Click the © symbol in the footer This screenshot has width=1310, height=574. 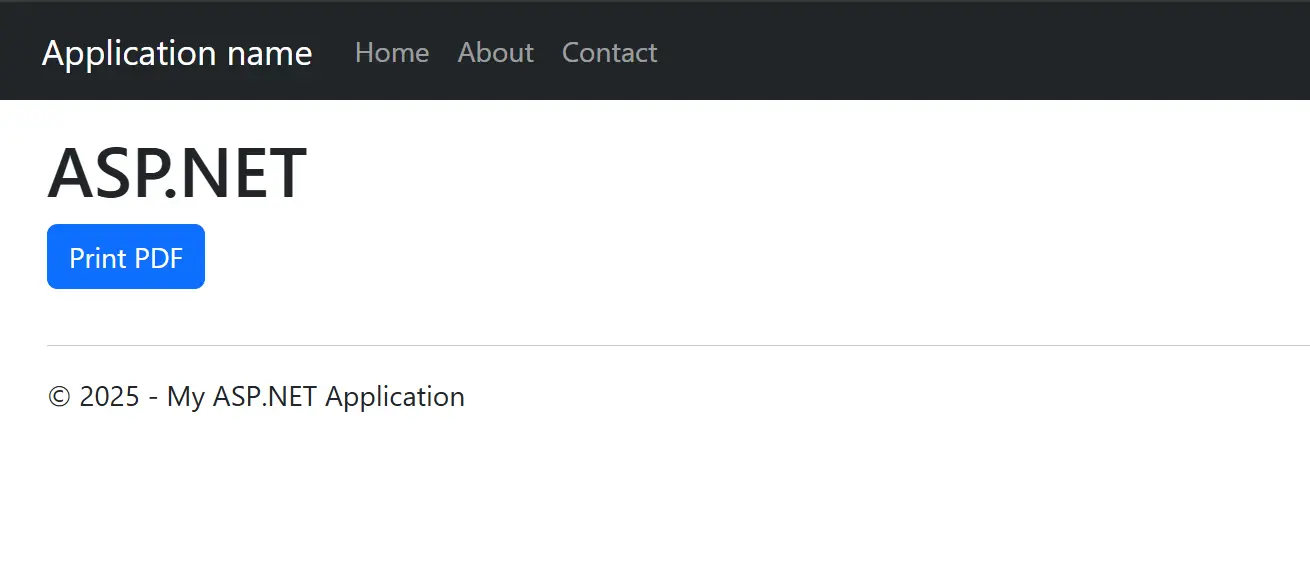tap(59, 398)
